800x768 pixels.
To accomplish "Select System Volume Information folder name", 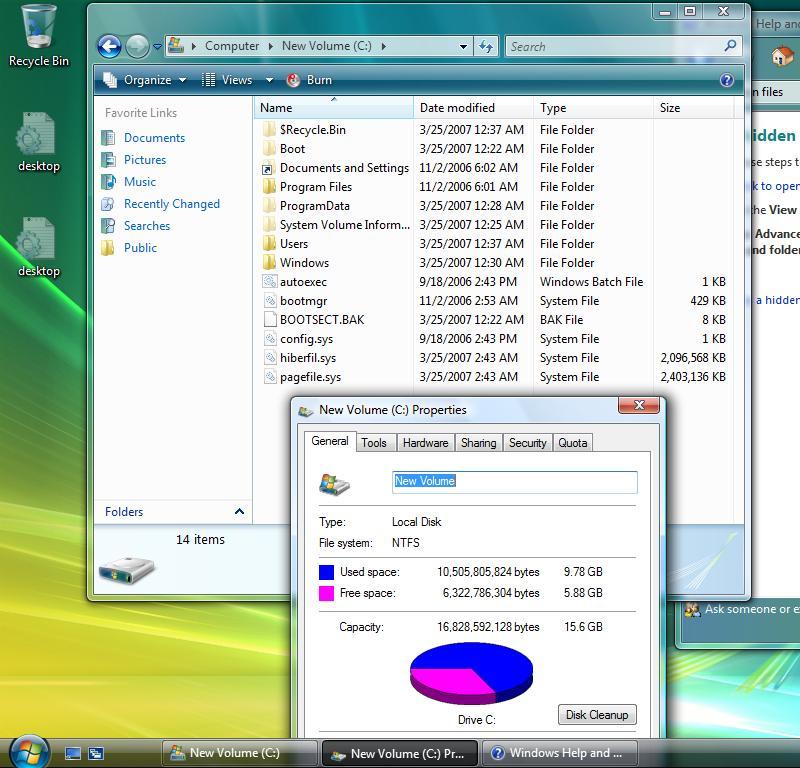I will pyautogui.click(x=344, y=225).
